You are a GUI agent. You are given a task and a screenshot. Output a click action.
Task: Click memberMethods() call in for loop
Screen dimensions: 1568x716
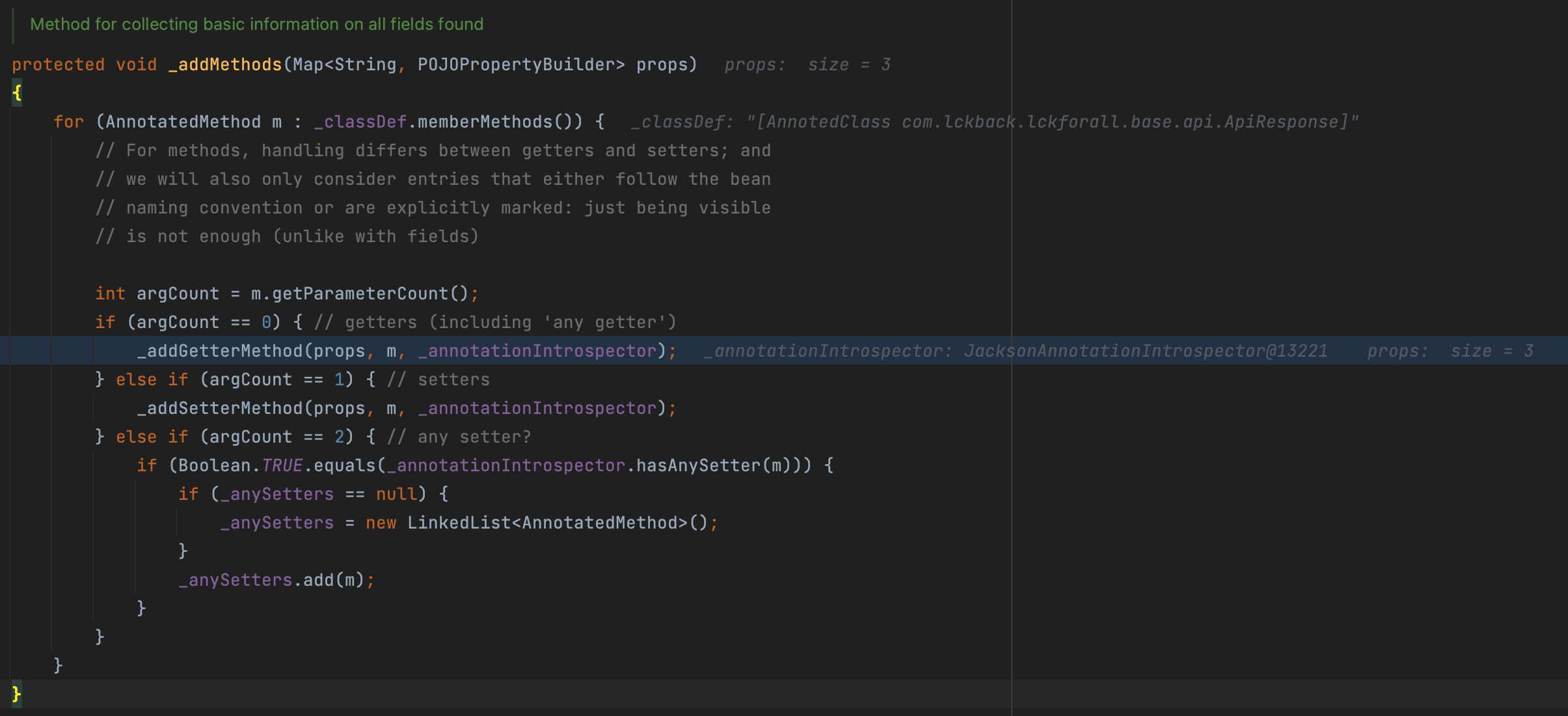[494, 122]
